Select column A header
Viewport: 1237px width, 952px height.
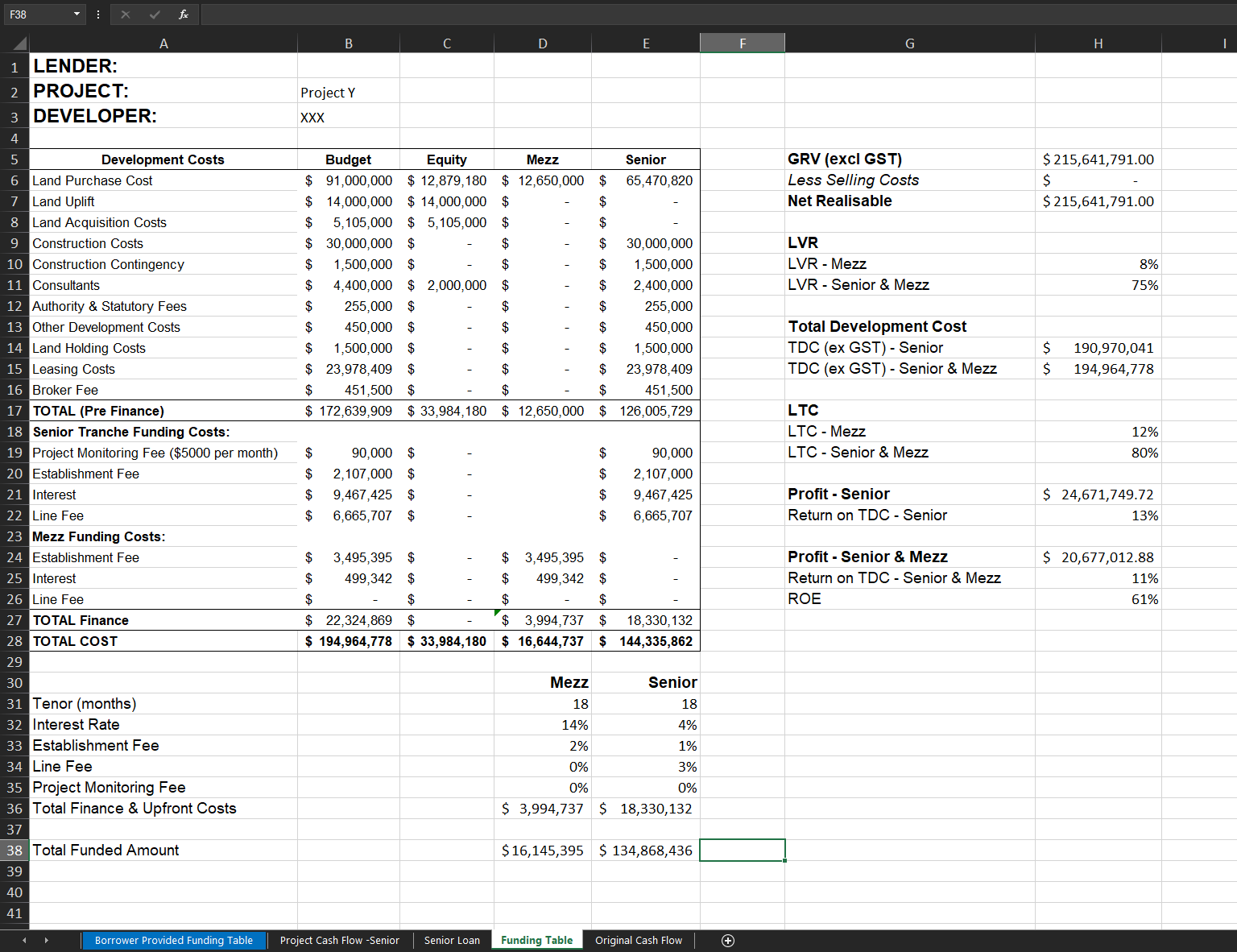click(163, 43)
